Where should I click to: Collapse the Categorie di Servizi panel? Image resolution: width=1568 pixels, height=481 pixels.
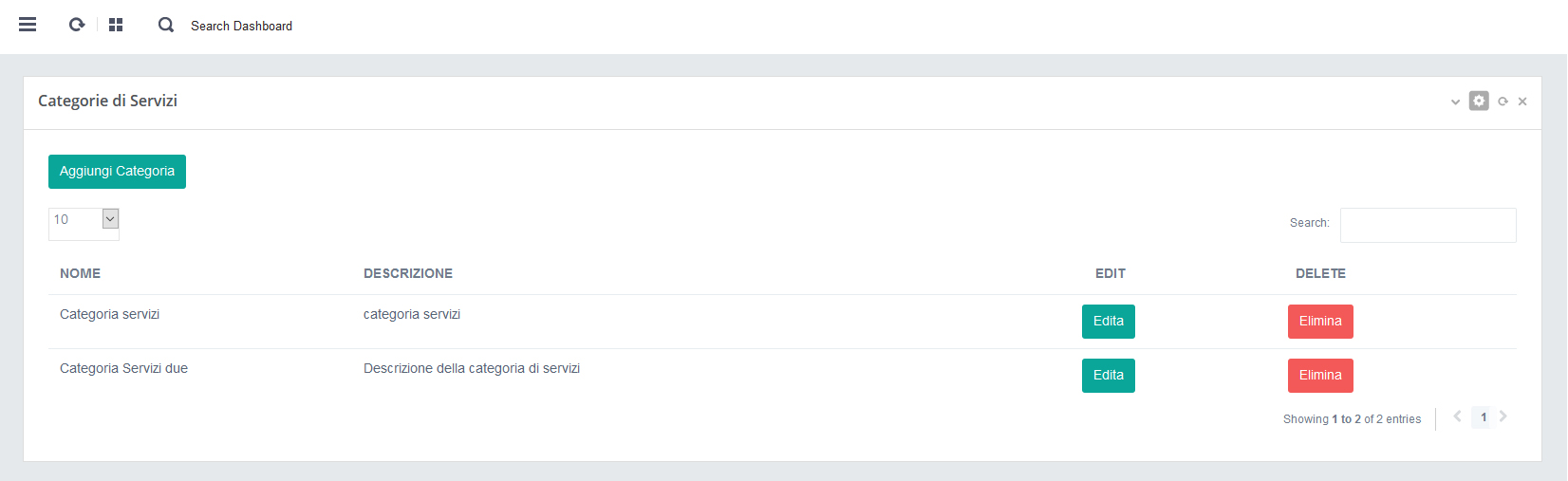coord(1455,102)
